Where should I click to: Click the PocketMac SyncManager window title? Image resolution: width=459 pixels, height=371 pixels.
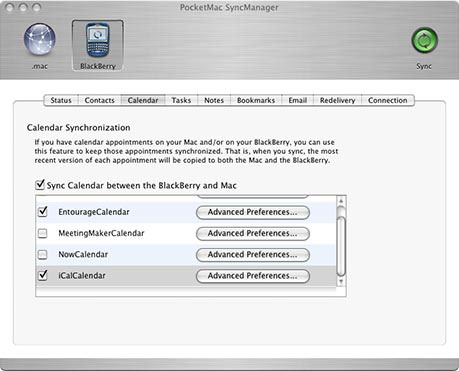(x=229, y=7)
